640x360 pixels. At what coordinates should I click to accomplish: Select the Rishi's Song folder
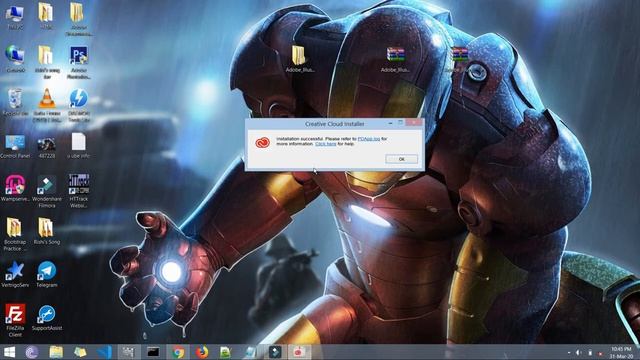pos(47,231)
